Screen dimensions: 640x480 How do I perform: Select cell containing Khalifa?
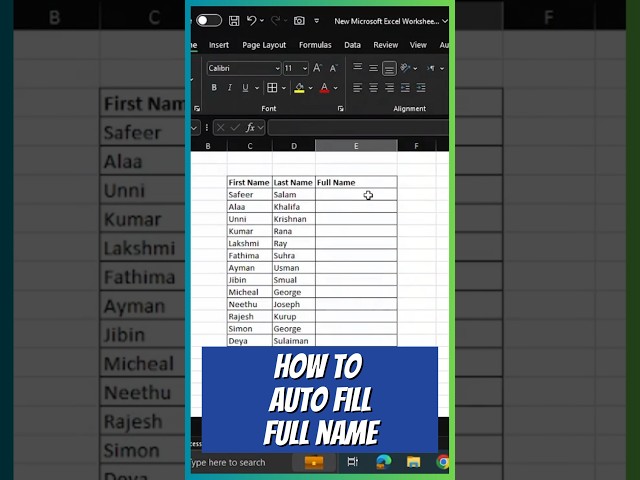coord(294,207)
